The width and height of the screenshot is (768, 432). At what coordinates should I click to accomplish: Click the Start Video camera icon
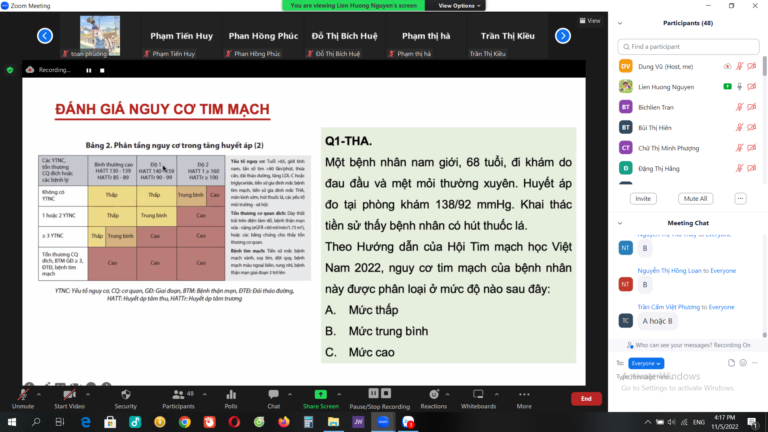[68, 395]
